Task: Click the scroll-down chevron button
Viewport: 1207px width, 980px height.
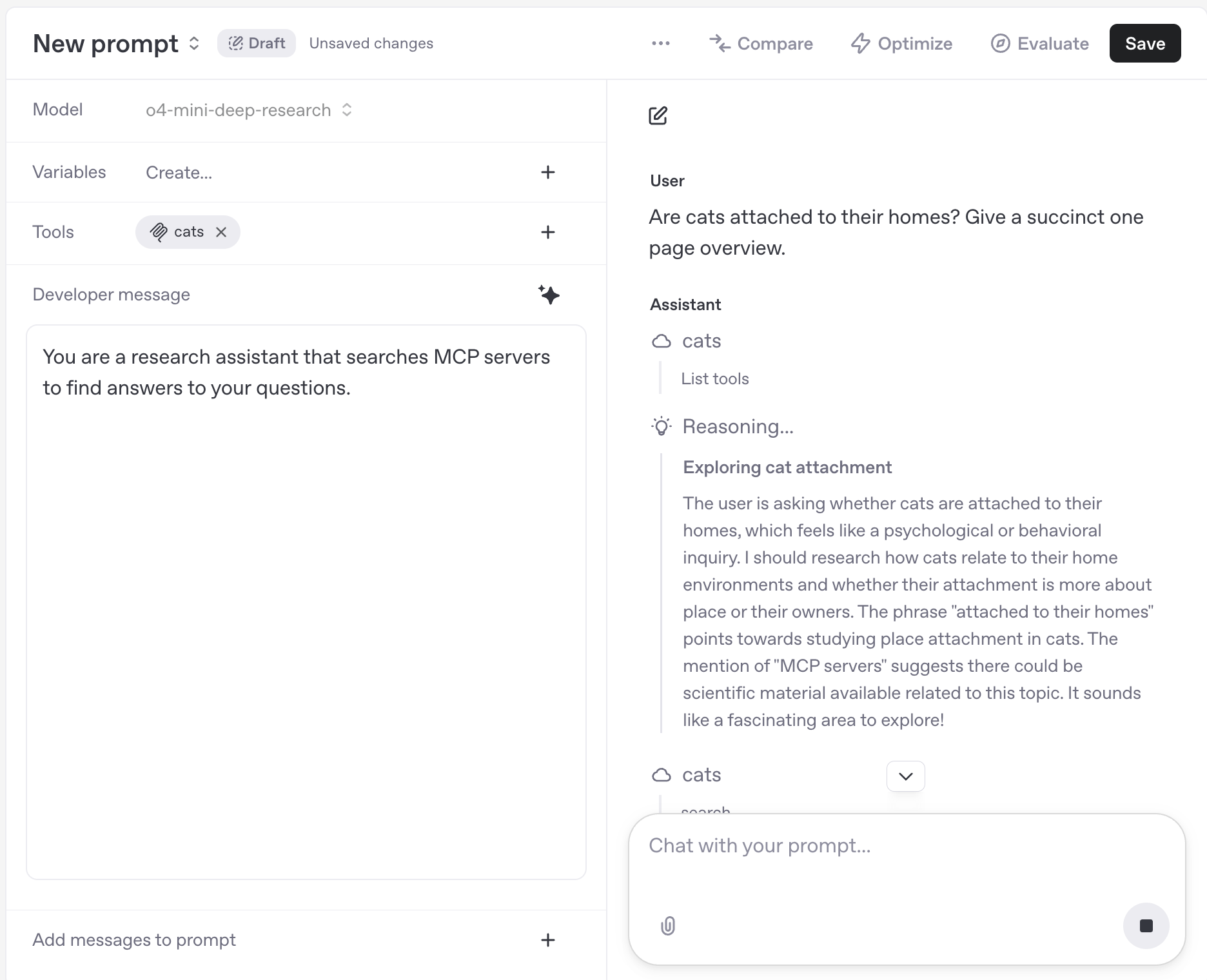Action: pyautogui.click(x=905, y=776)
